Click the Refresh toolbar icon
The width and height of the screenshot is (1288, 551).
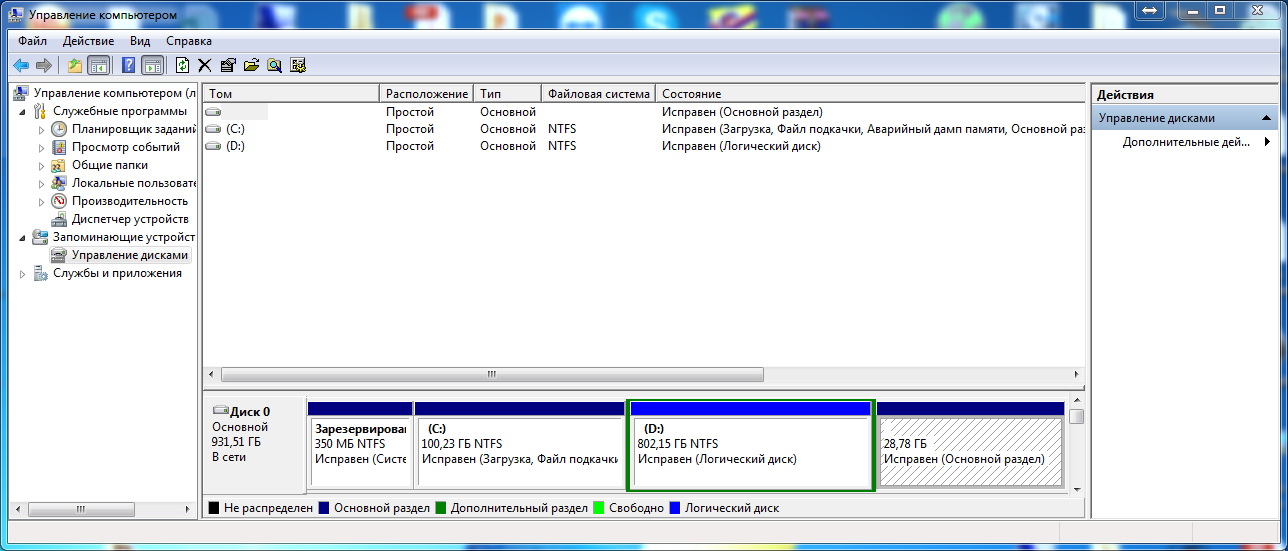(x=182, y=65)
